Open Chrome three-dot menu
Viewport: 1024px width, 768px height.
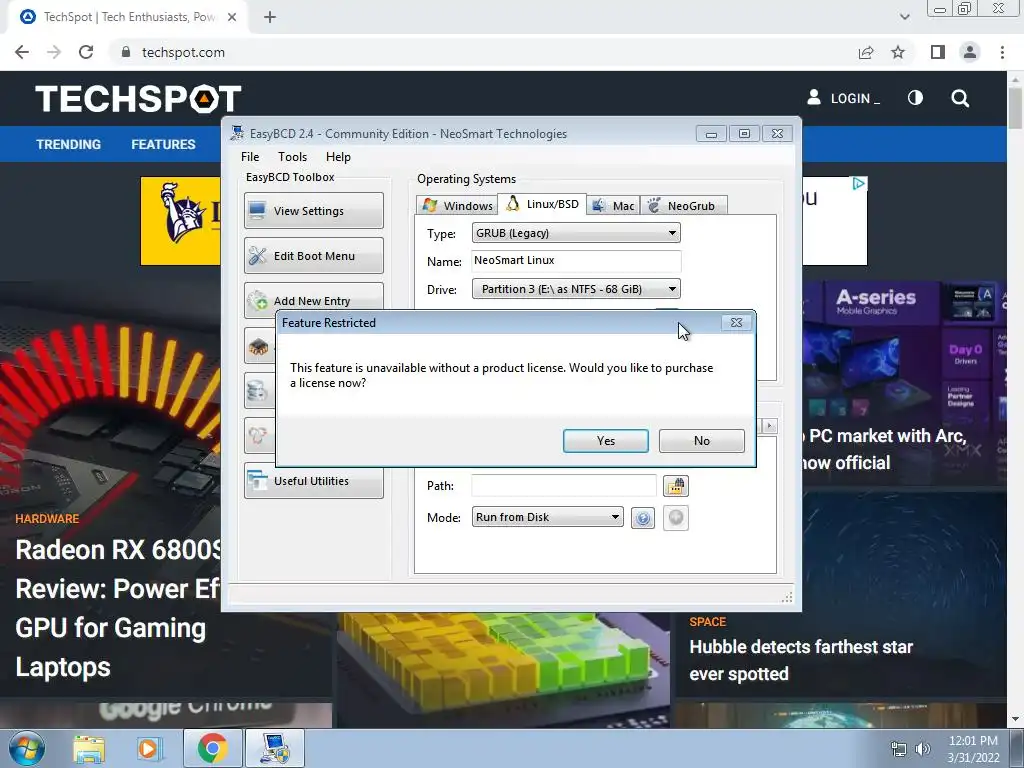point(1002,52)
